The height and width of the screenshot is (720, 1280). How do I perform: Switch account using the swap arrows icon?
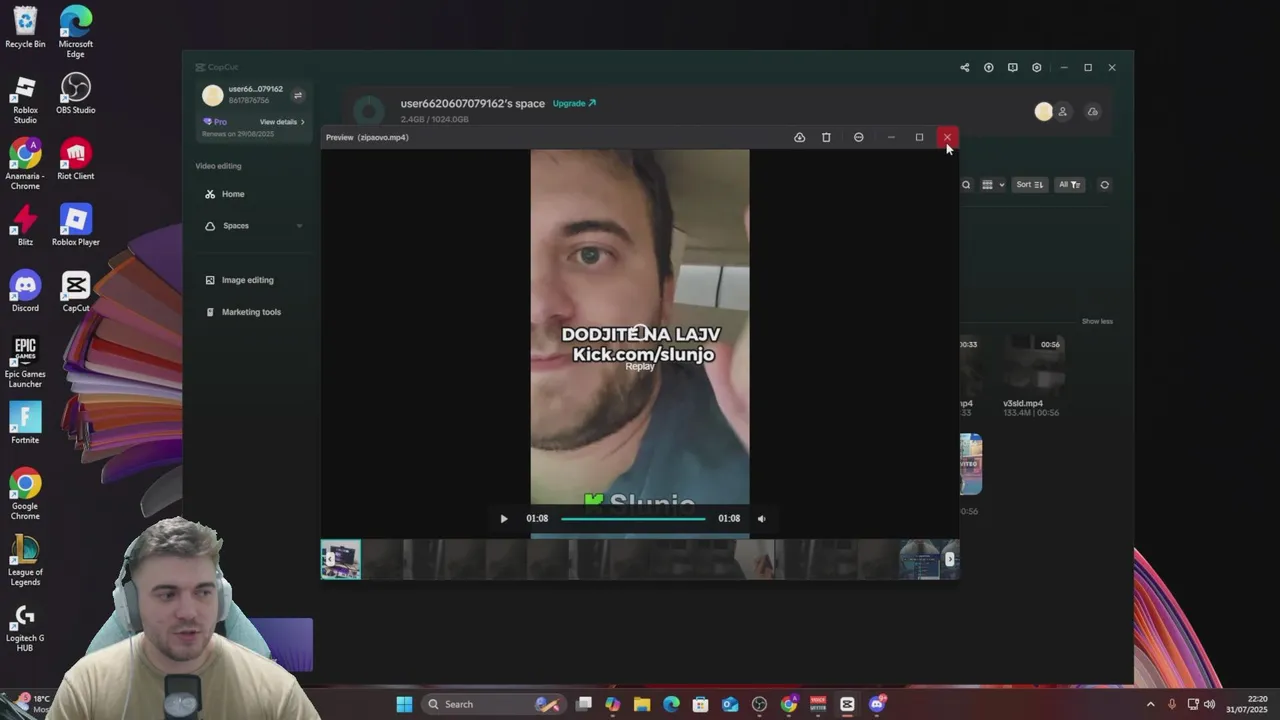[297, 95]
